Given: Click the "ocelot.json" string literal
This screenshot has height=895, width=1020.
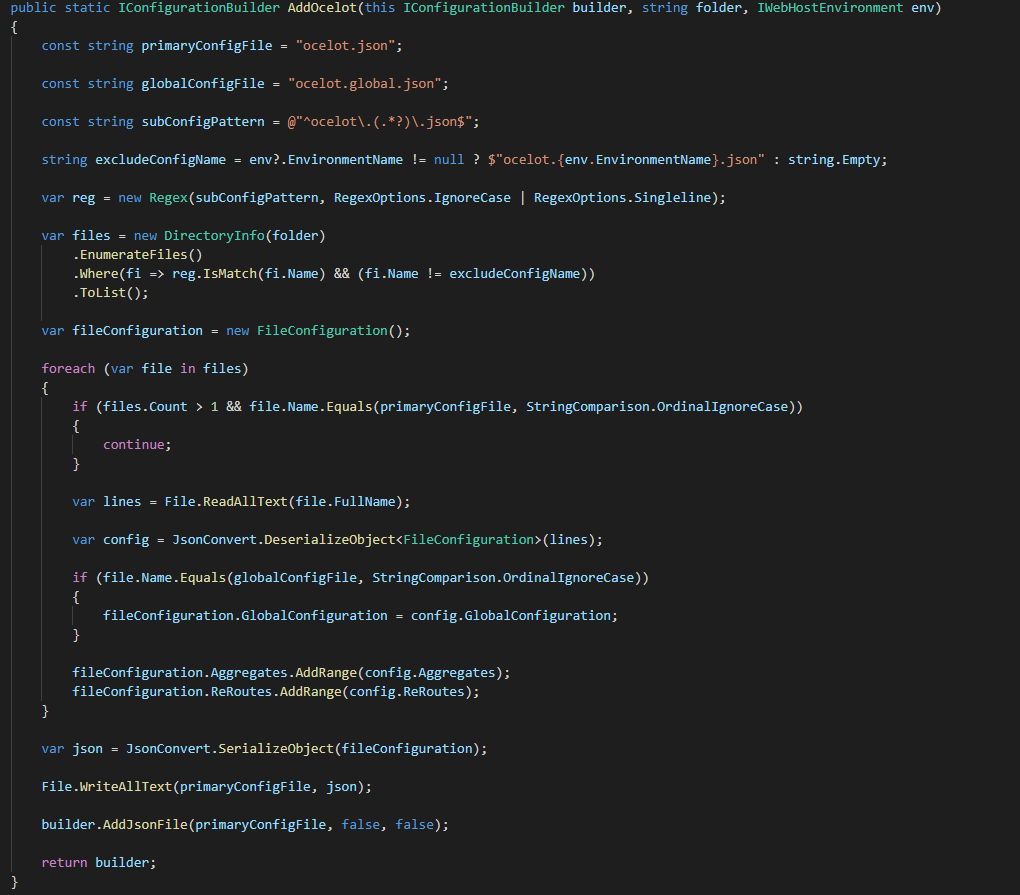Looking at the screenshot, I should (x=345, y=46).
